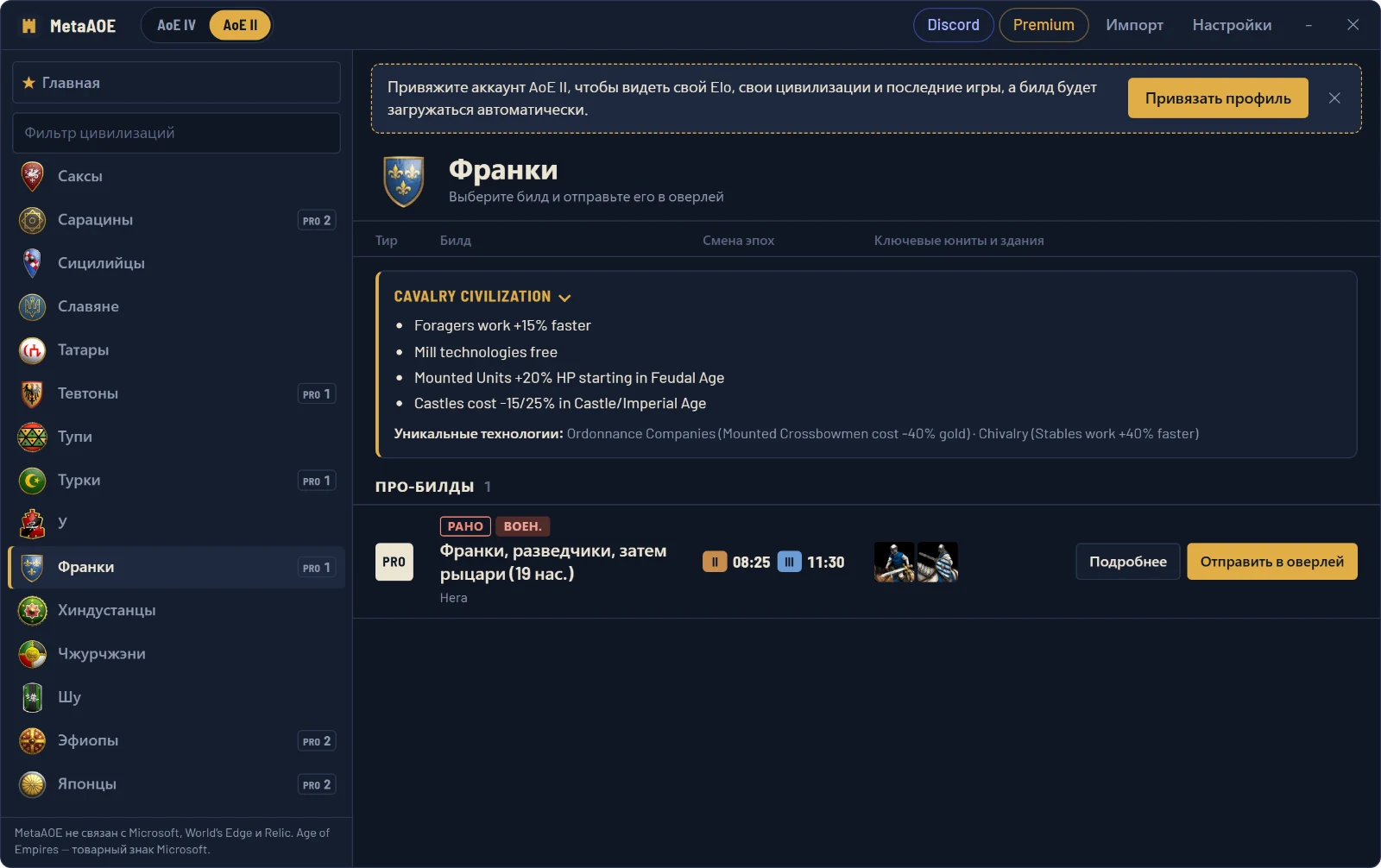
Task: Click the РАНО tag on the build
Action: coord(465,526)
